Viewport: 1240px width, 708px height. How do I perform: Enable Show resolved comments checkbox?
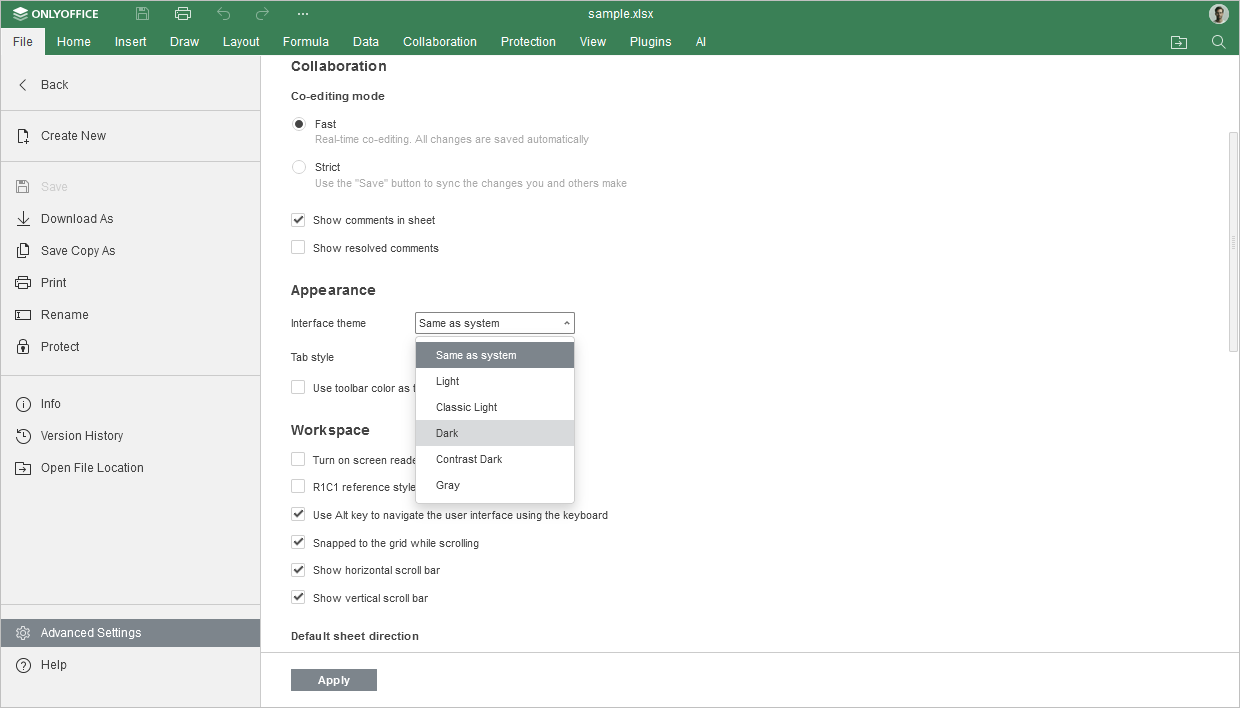[x=298, y=248]
